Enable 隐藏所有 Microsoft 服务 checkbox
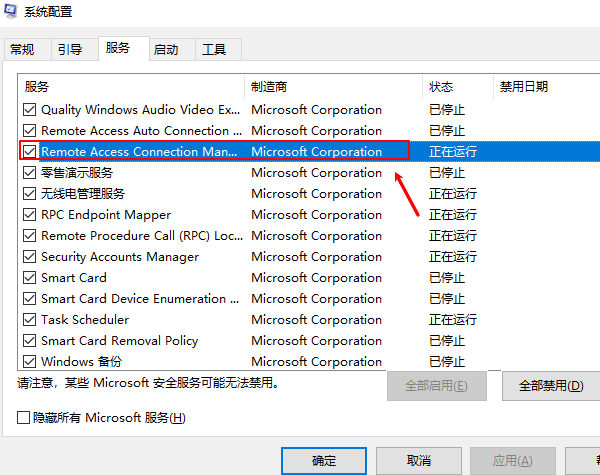Viewport: 600px width, 475px height. click(x=24, y=417)
